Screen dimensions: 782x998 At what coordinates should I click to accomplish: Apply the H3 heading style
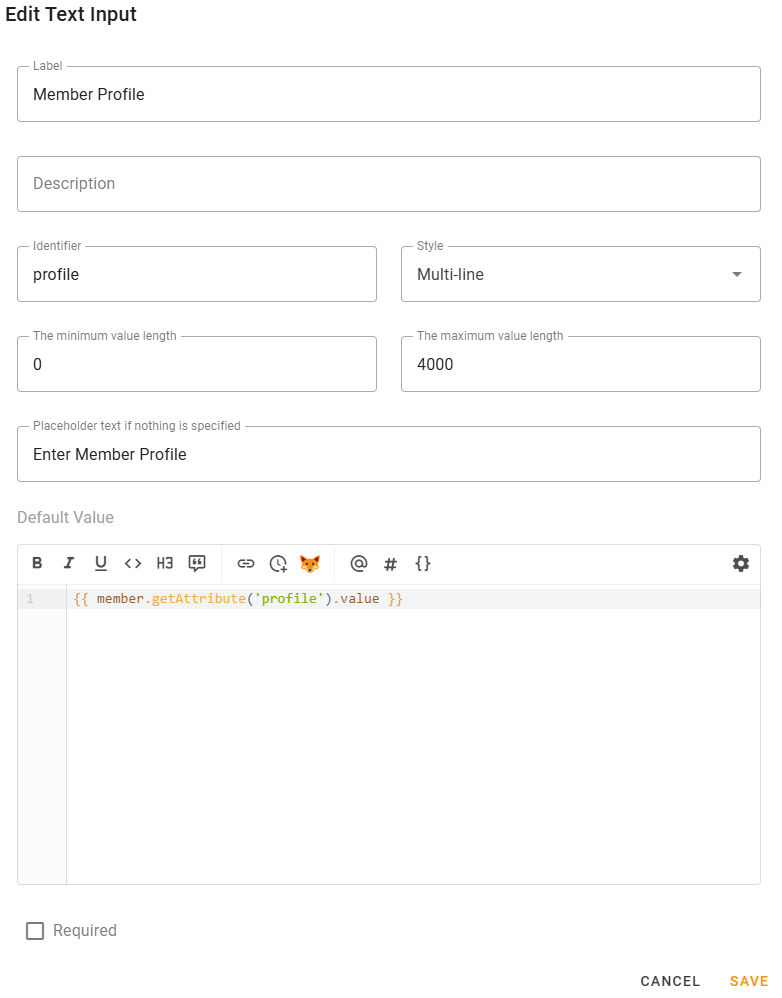165,563
